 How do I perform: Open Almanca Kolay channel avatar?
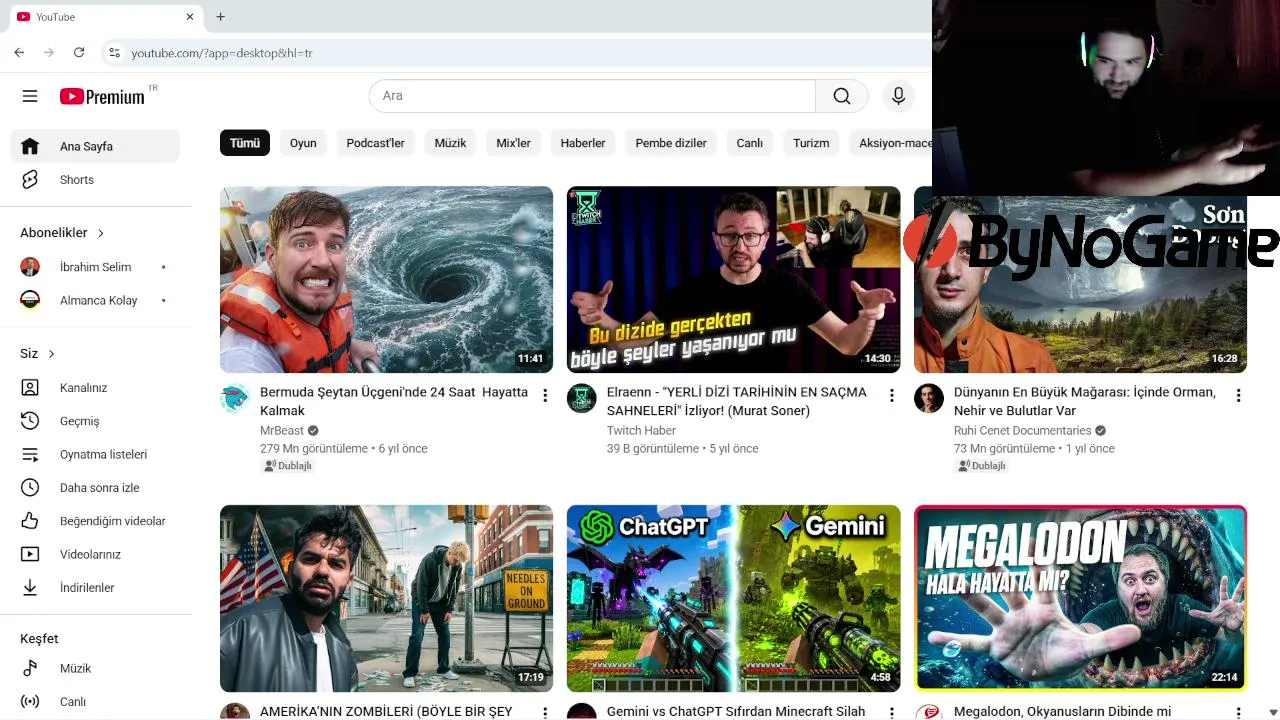tap(30, 300)
